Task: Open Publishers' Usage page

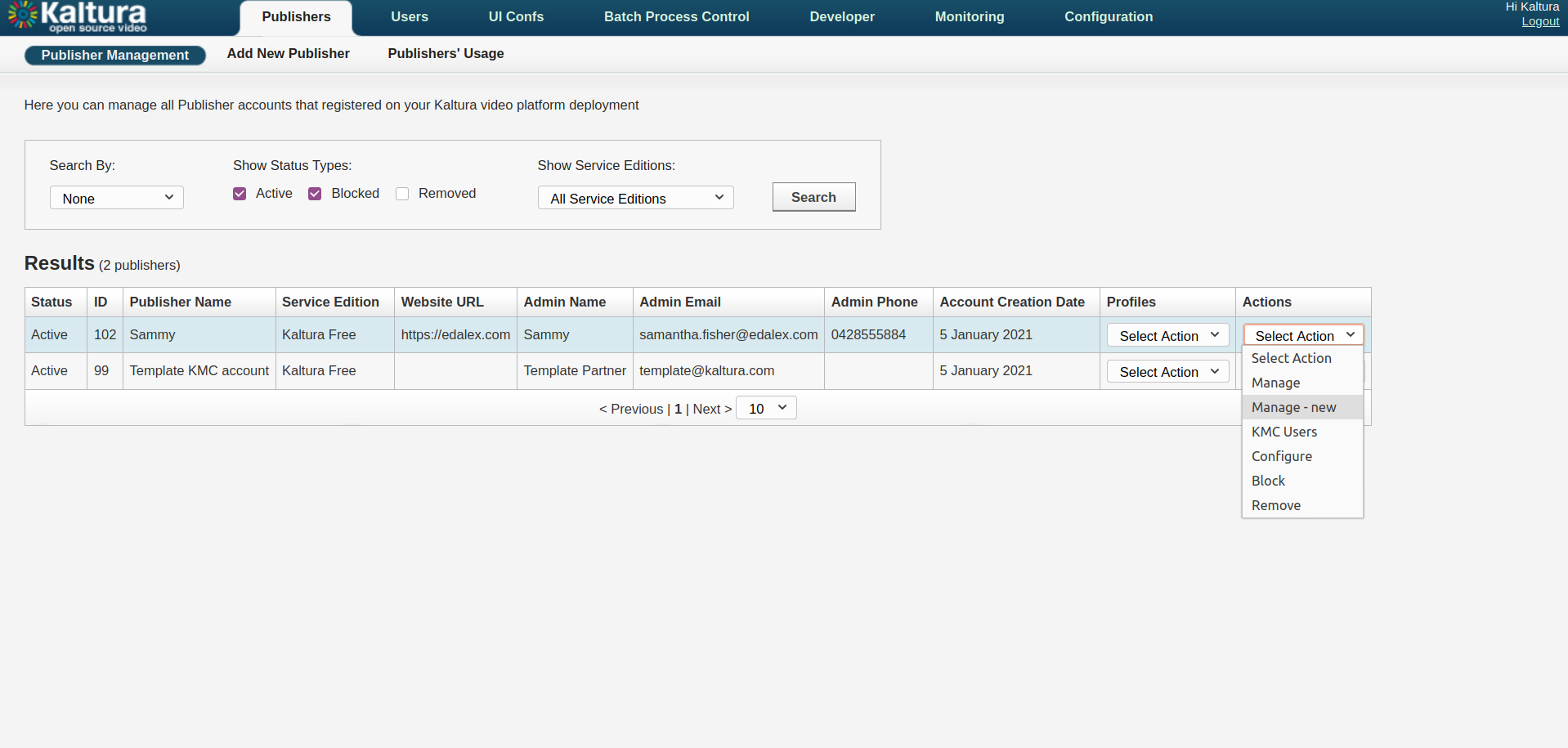Action: coord(446,54)
